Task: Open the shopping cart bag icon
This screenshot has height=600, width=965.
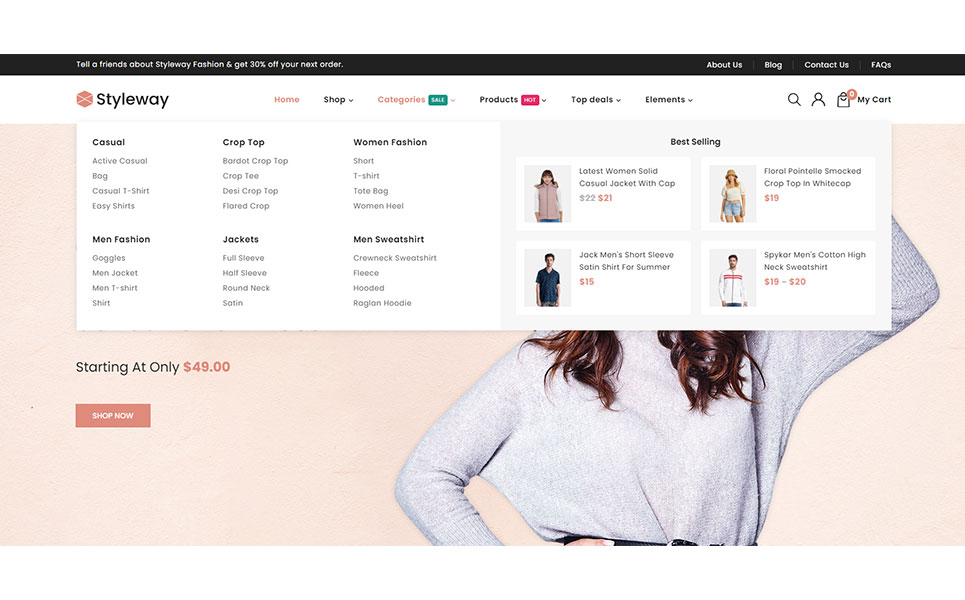Action: coord(843,100)
